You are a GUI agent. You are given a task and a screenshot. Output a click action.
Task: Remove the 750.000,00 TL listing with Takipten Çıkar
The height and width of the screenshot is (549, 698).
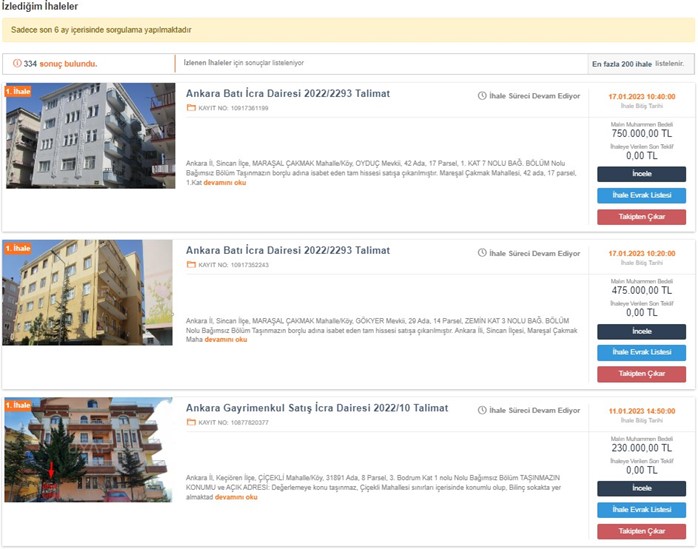pos(641,216)
